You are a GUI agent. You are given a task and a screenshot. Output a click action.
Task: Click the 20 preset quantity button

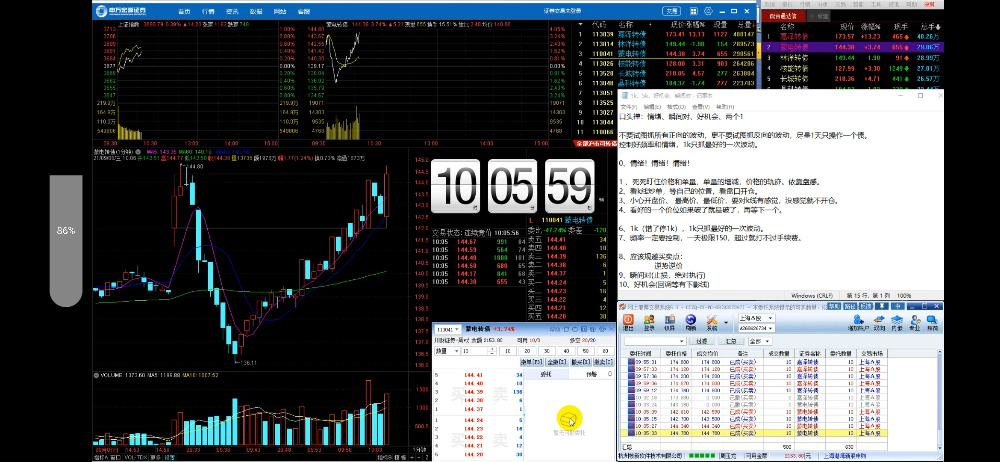tap(527, 351)
